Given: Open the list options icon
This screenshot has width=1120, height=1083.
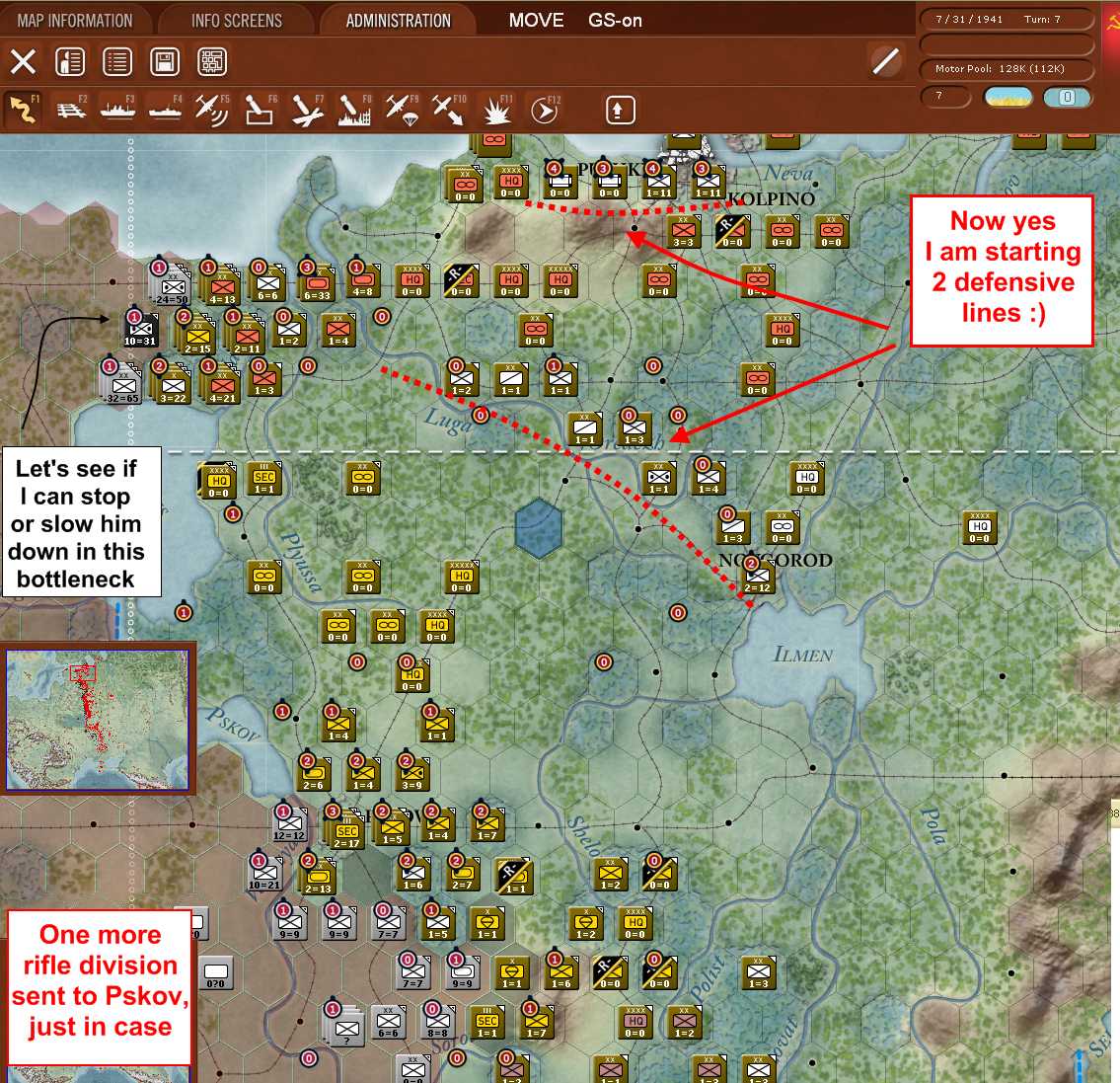Looking at the screenshot, I should tap(117, 61).
